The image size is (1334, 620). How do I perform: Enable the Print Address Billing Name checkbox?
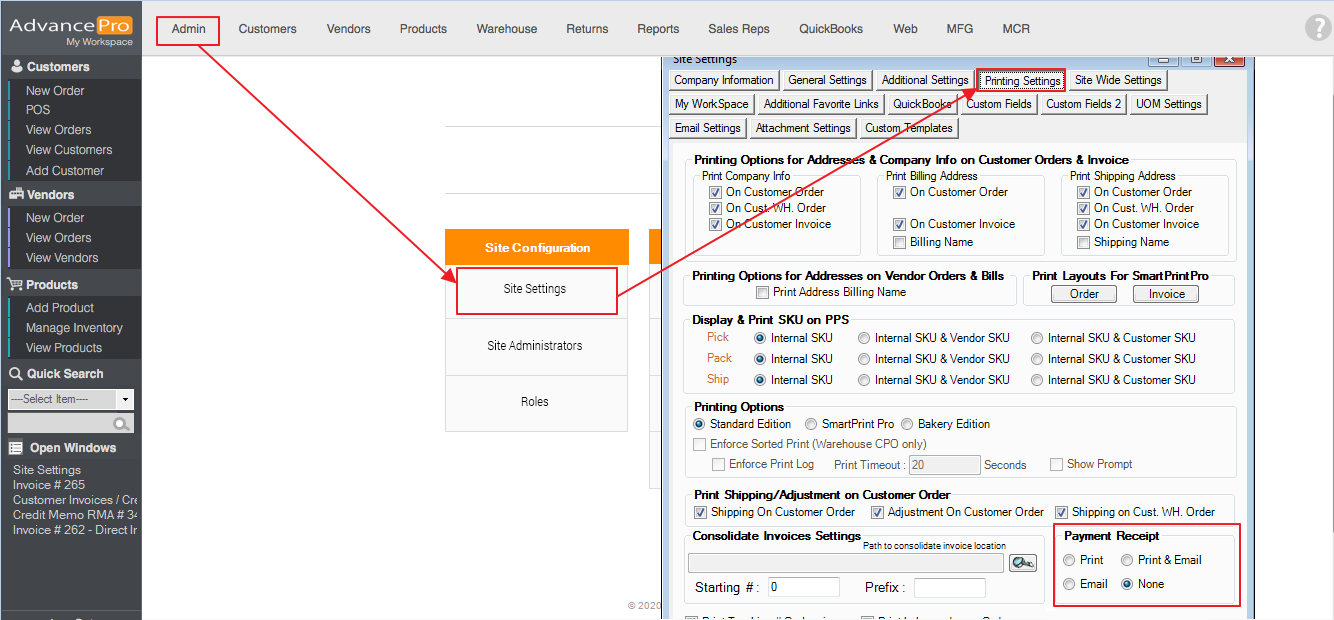point(763,293)
